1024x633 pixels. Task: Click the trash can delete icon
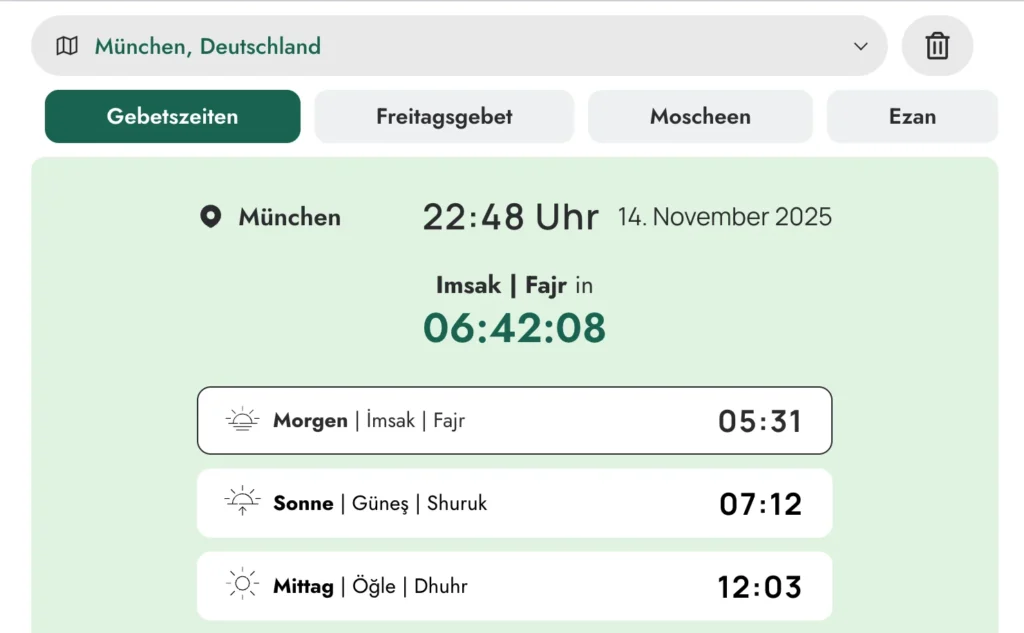tap(937, 46)
